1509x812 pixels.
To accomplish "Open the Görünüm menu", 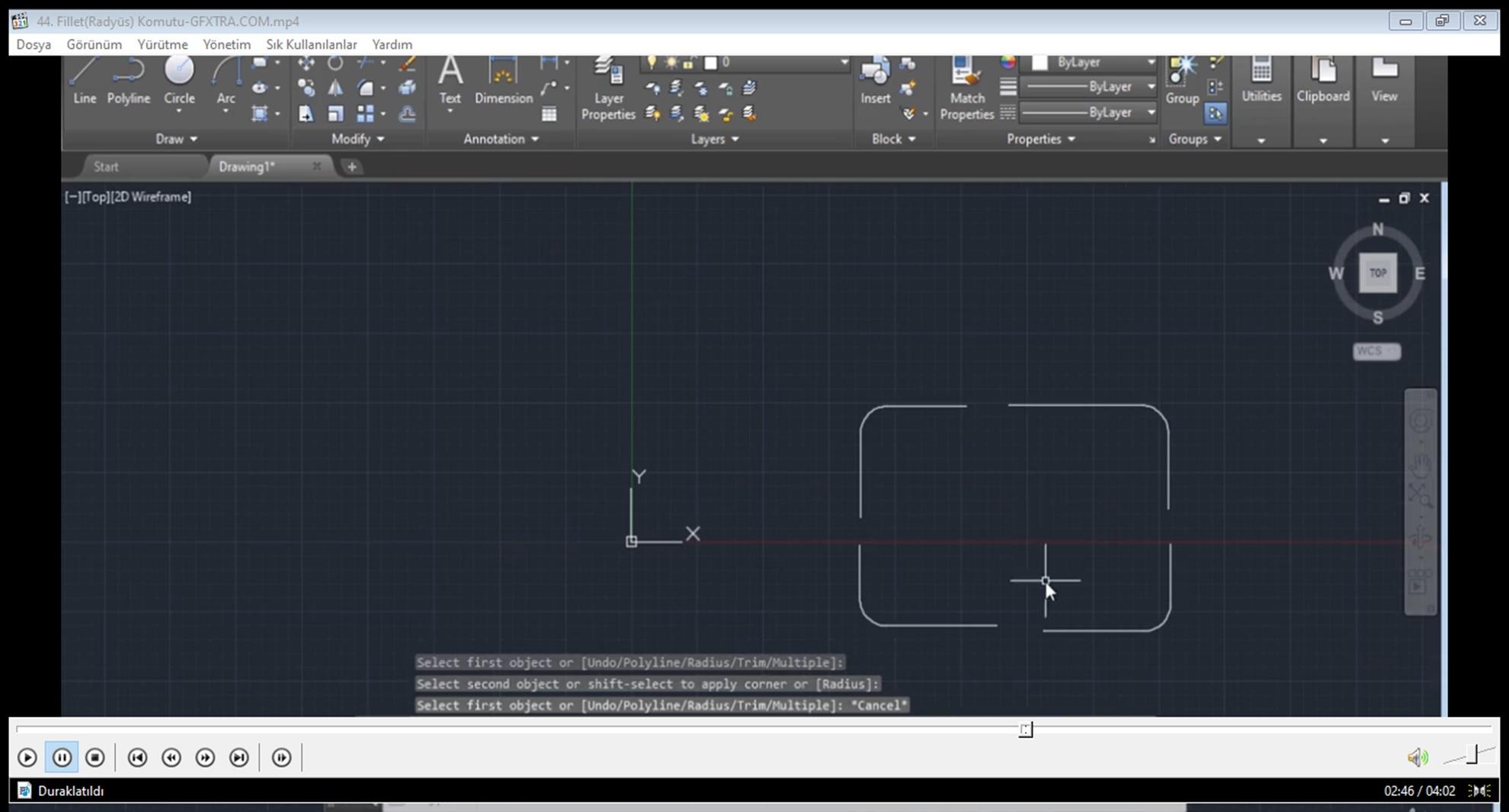I will [x=94, y=44].
